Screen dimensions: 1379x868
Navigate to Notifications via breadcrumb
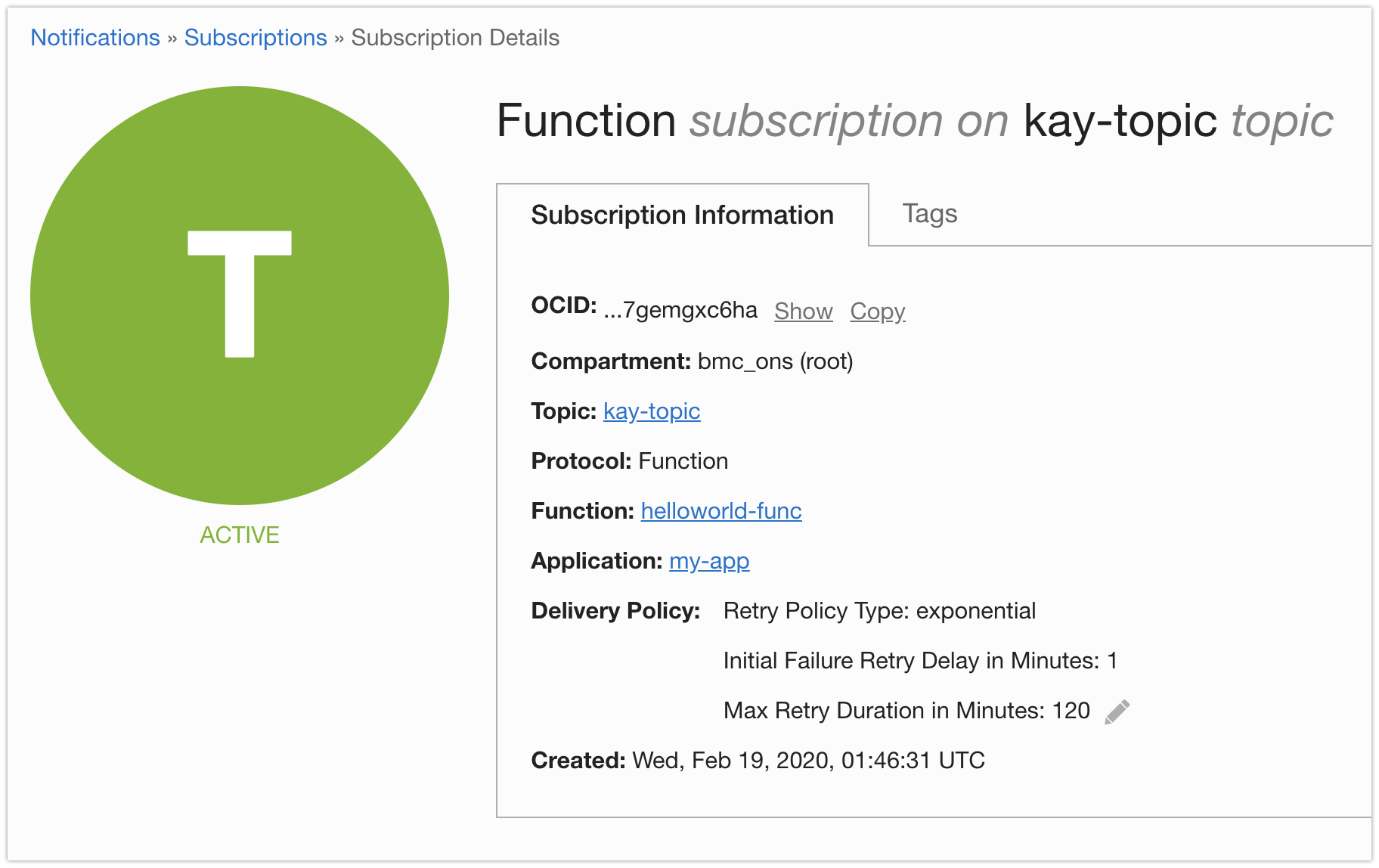(95, 37)
